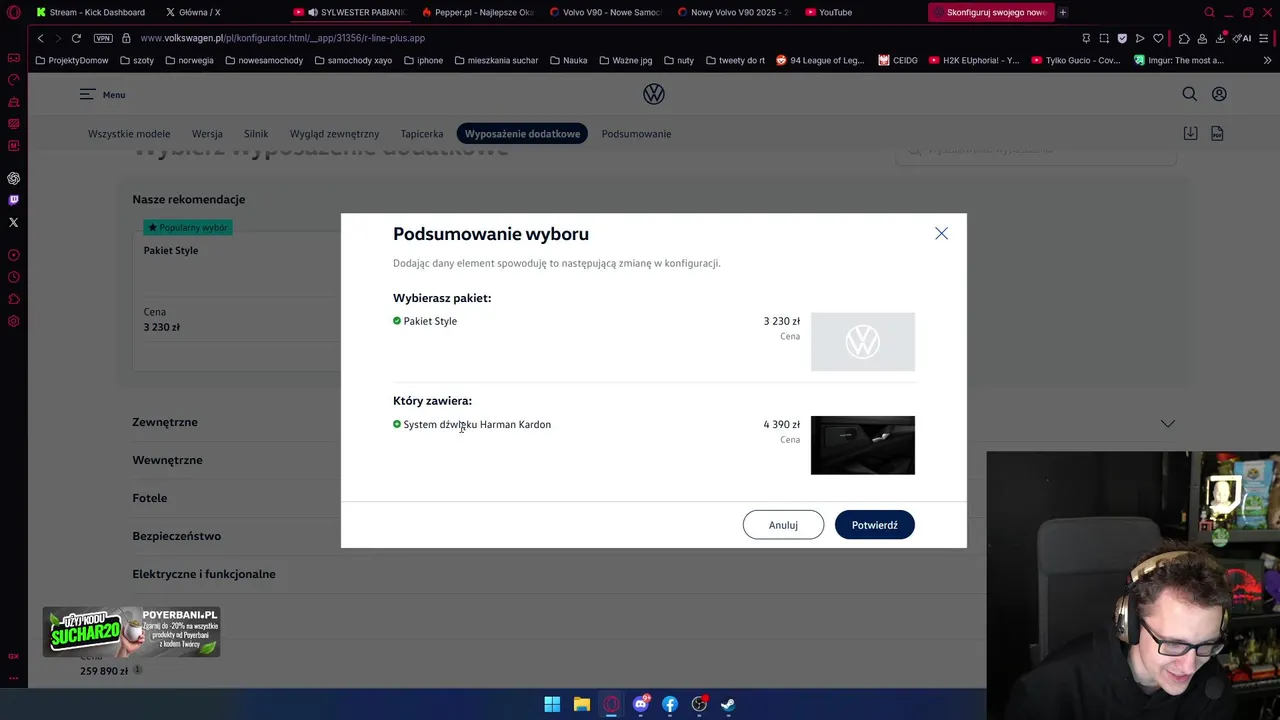1280x720 pixels.
Task: Toggle the VPN badge in address bar
Action: coord(103,38)
